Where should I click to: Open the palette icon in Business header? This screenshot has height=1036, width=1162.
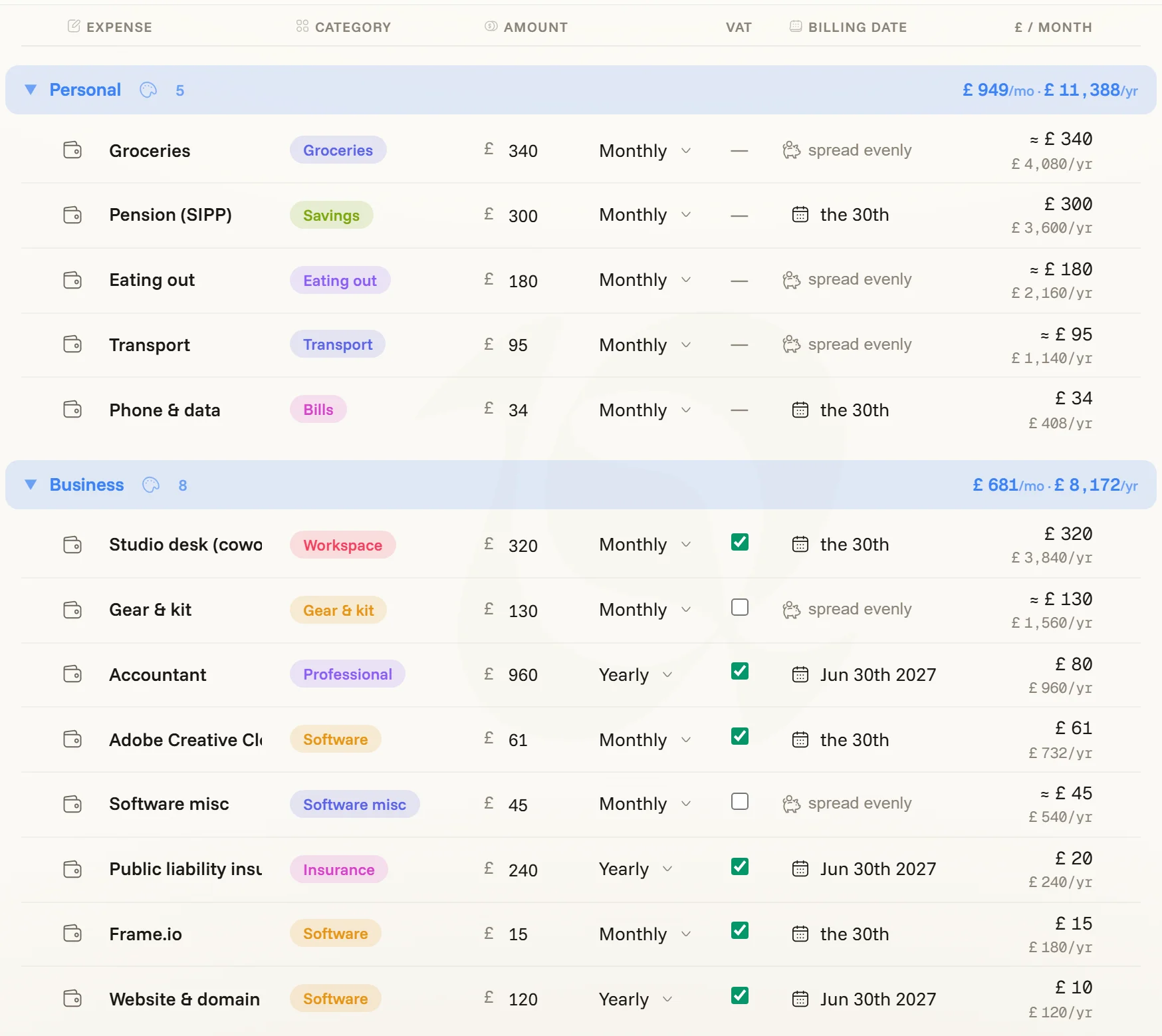pyautogui.click(x=151, y=485)
